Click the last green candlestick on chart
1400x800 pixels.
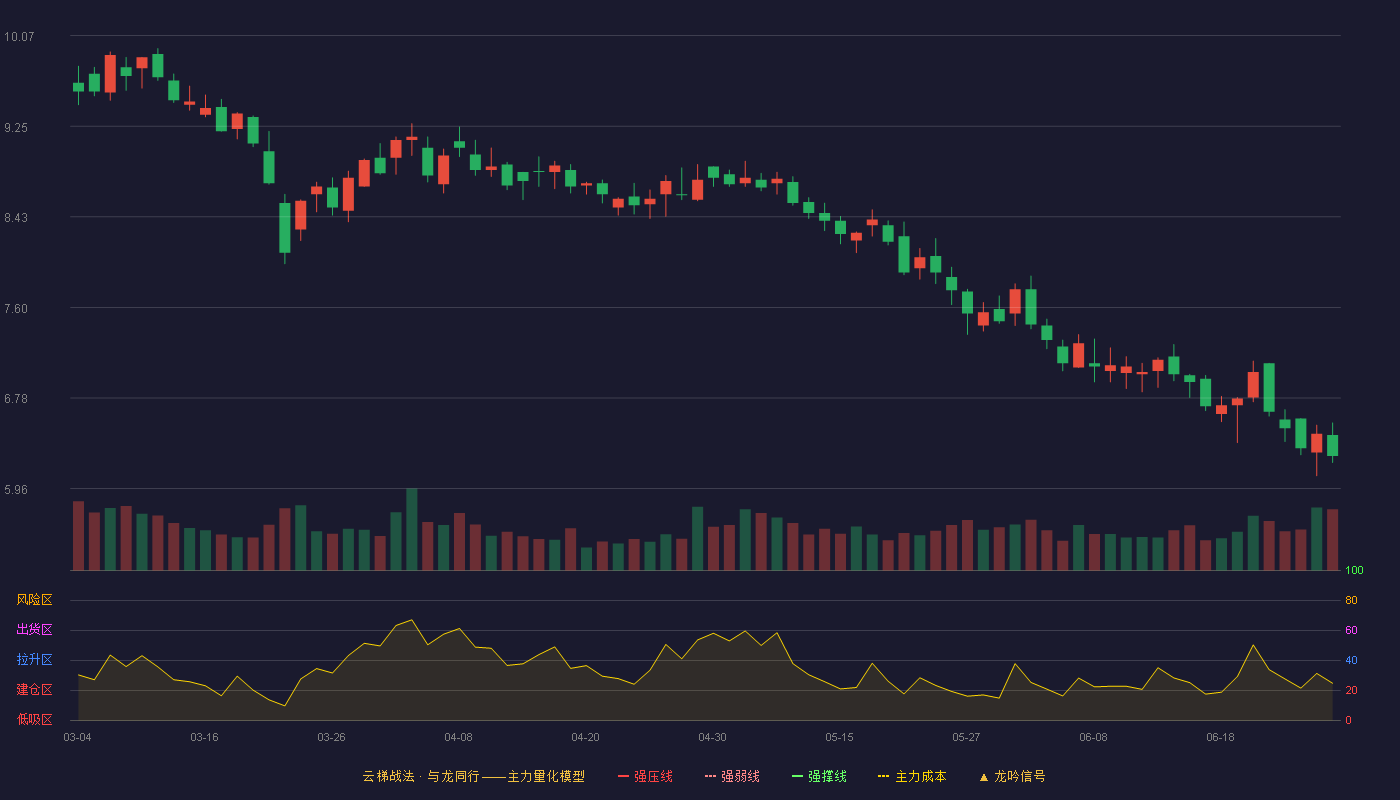pos(1333,445)
